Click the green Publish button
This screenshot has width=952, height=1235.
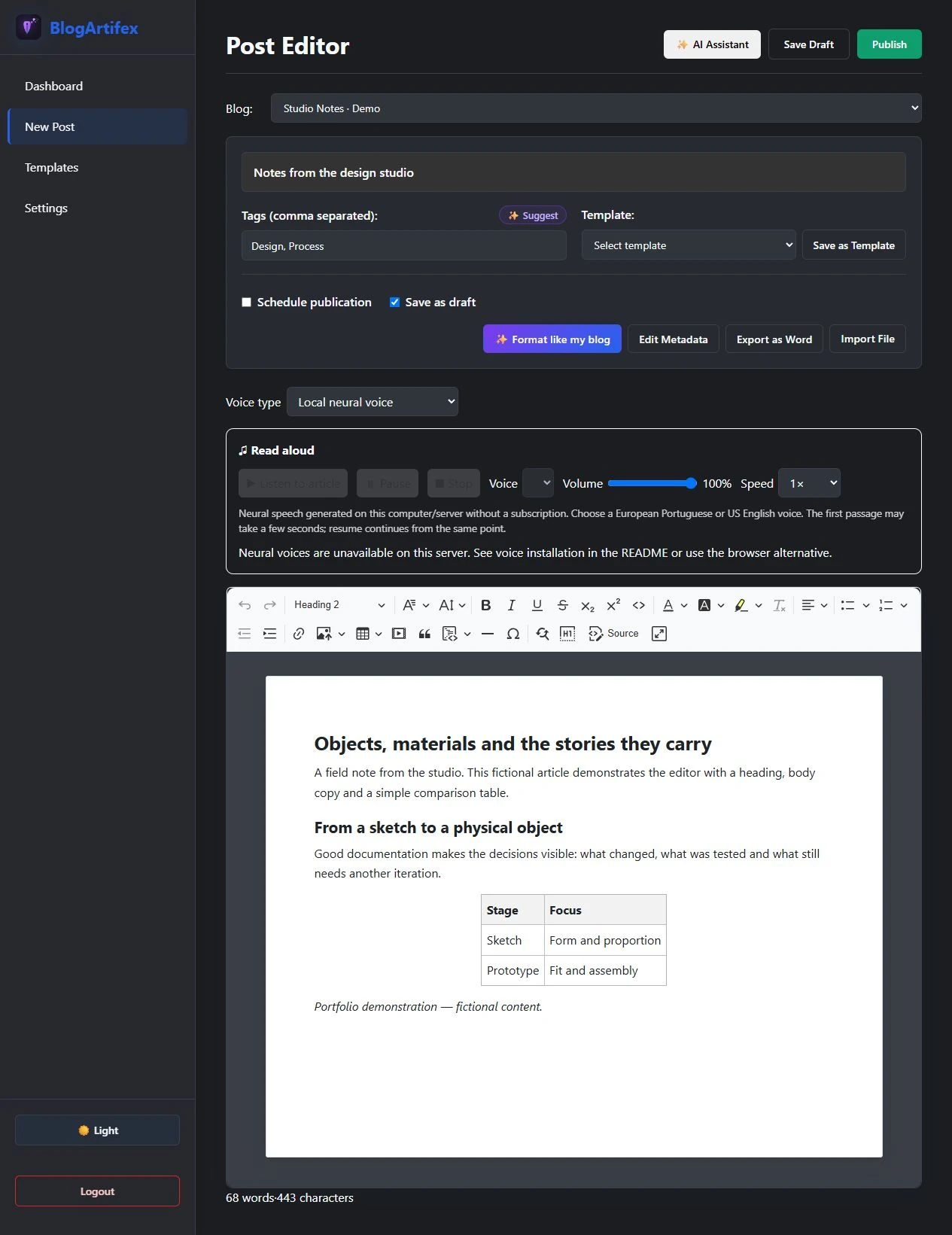coord(890,44)
